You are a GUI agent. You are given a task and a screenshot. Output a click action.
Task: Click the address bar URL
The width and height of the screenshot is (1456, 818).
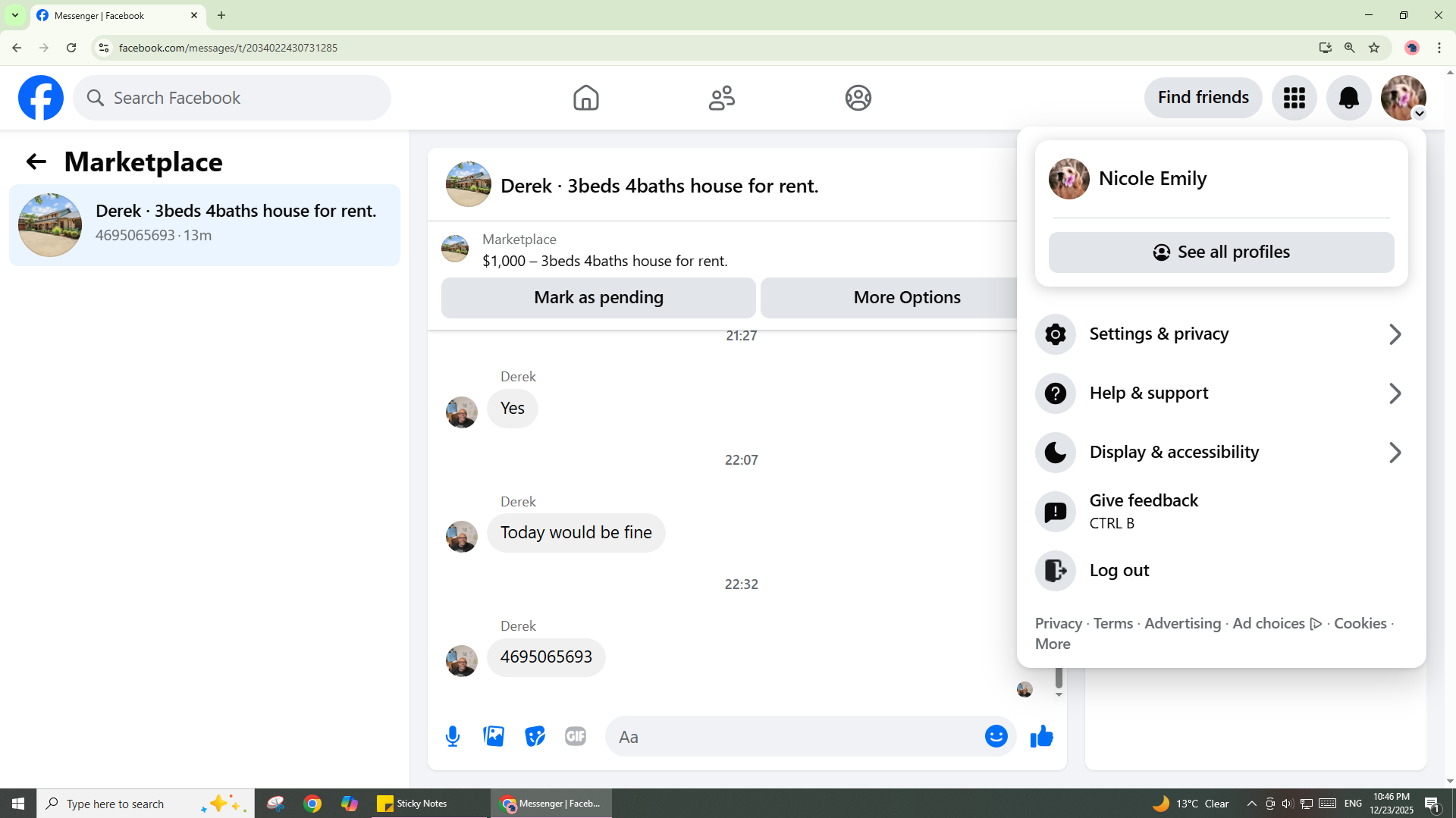coord(228,48)
